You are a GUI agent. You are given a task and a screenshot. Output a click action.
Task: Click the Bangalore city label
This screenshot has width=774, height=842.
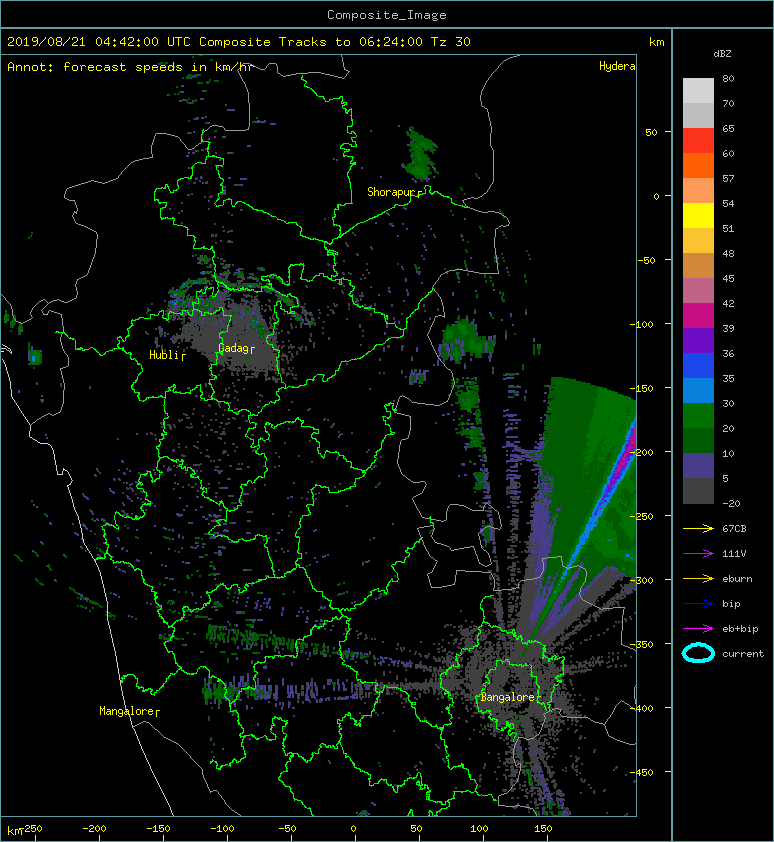(507, 697)
